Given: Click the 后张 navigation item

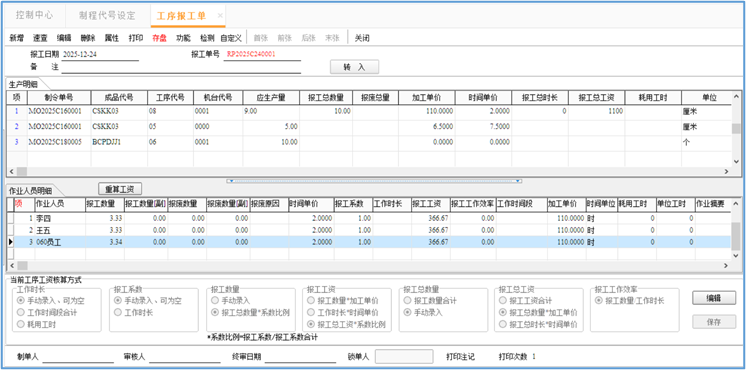Looking at the screenshot, I should tap(308, 39).
